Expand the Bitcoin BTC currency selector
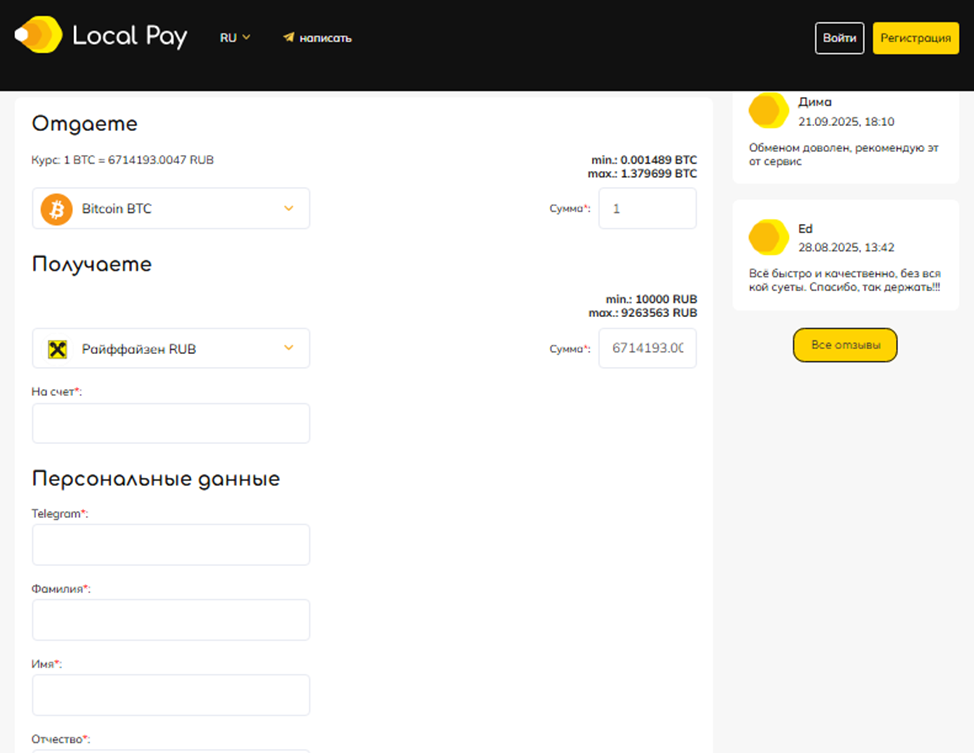 171,209
